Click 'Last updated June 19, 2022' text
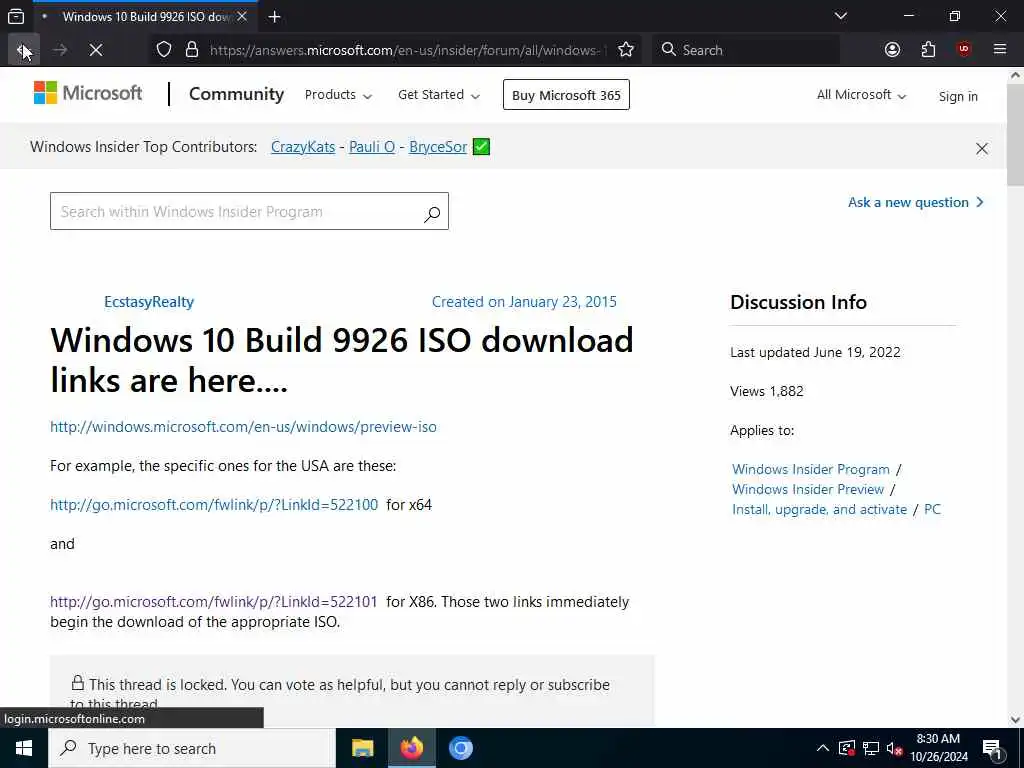Viewport: 1024px width, 768px height. tap(815, 353)
